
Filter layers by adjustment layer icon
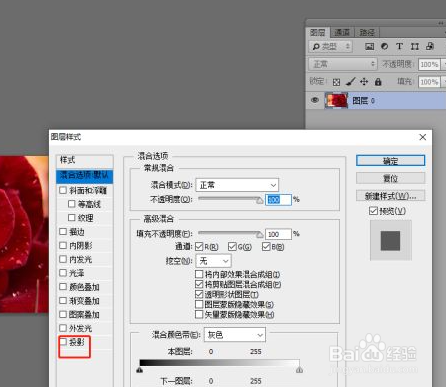(384, 46)
